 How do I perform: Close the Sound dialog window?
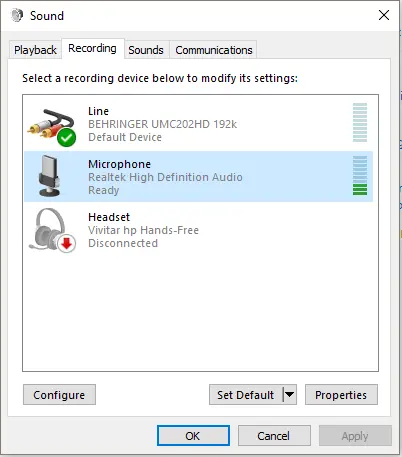pyautogui.click(x=384, y=15)
